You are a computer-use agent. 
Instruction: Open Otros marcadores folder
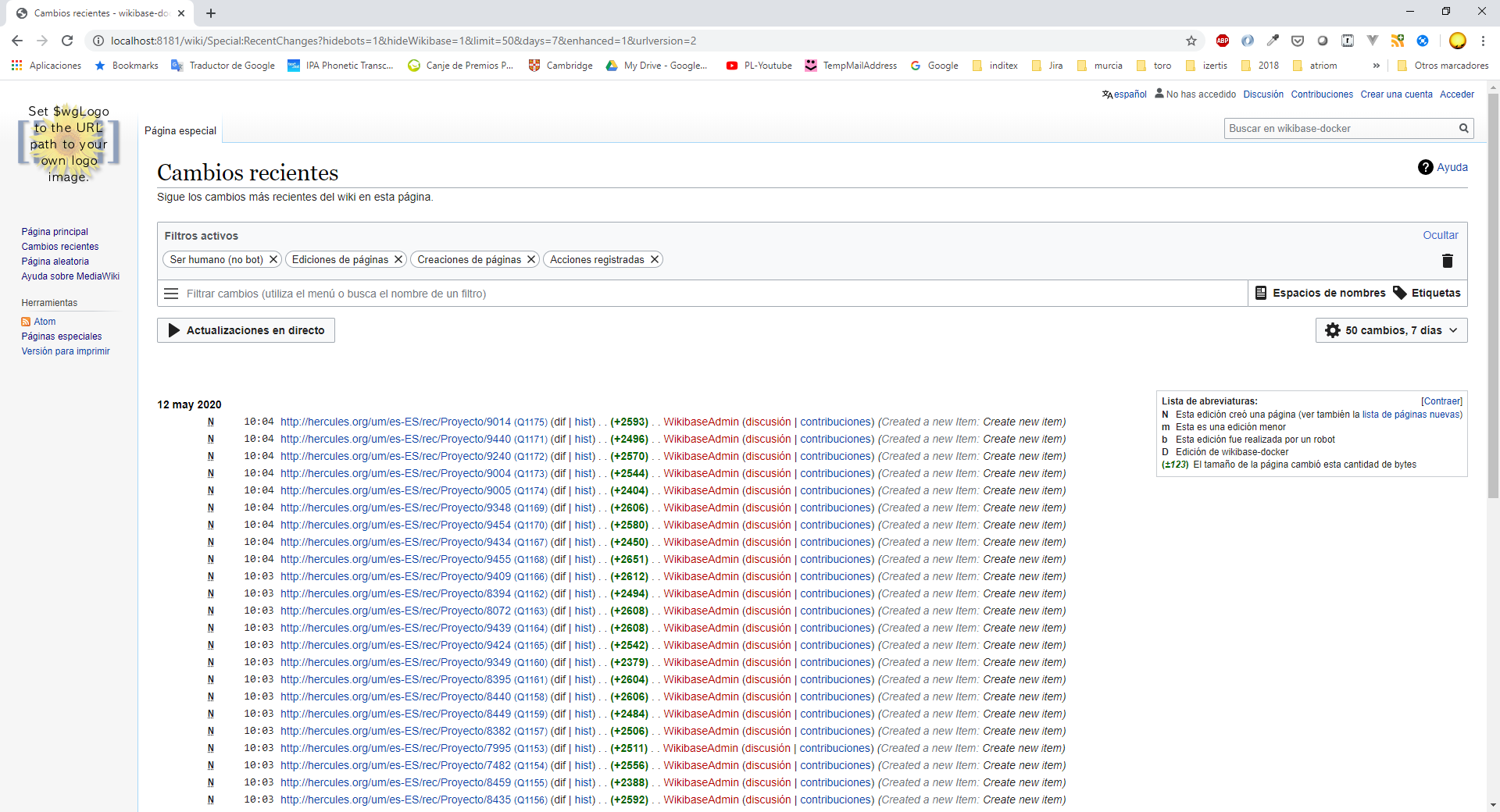[1442, 66]
